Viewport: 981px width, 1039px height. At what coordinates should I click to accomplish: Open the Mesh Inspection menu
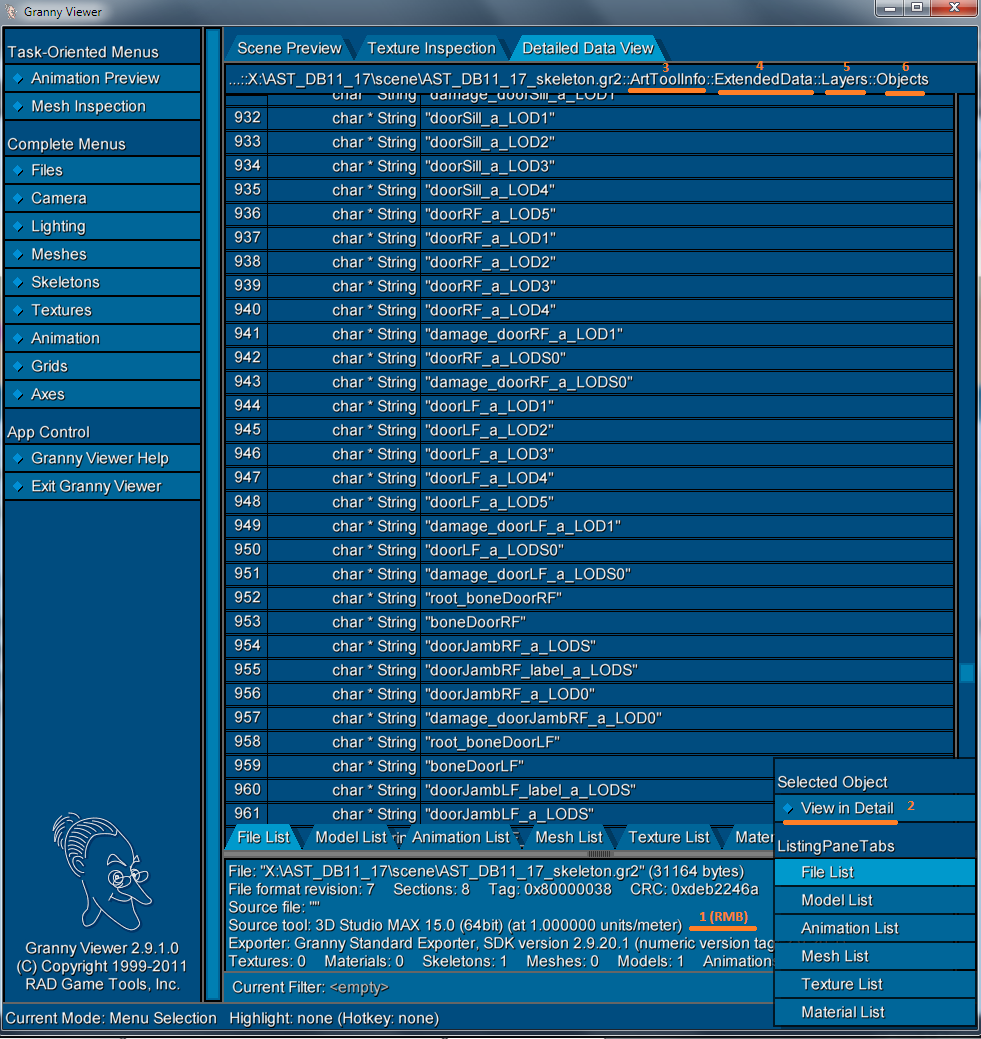(x=88, y=106)
